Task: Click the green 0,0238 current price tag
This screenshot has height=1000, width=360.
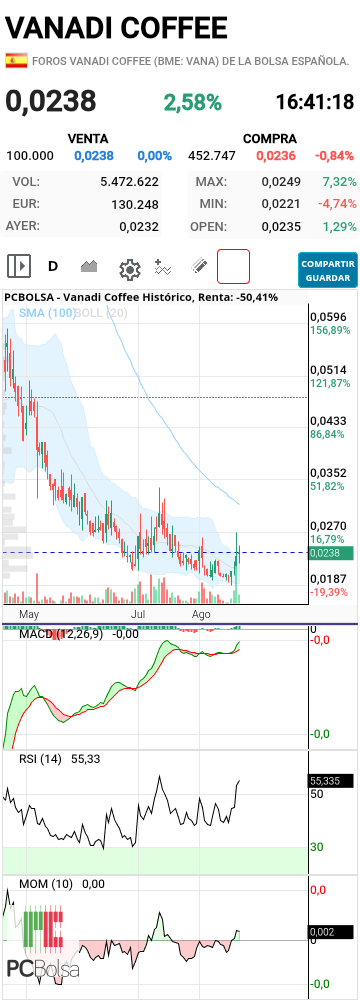Action: click(331, 553)
